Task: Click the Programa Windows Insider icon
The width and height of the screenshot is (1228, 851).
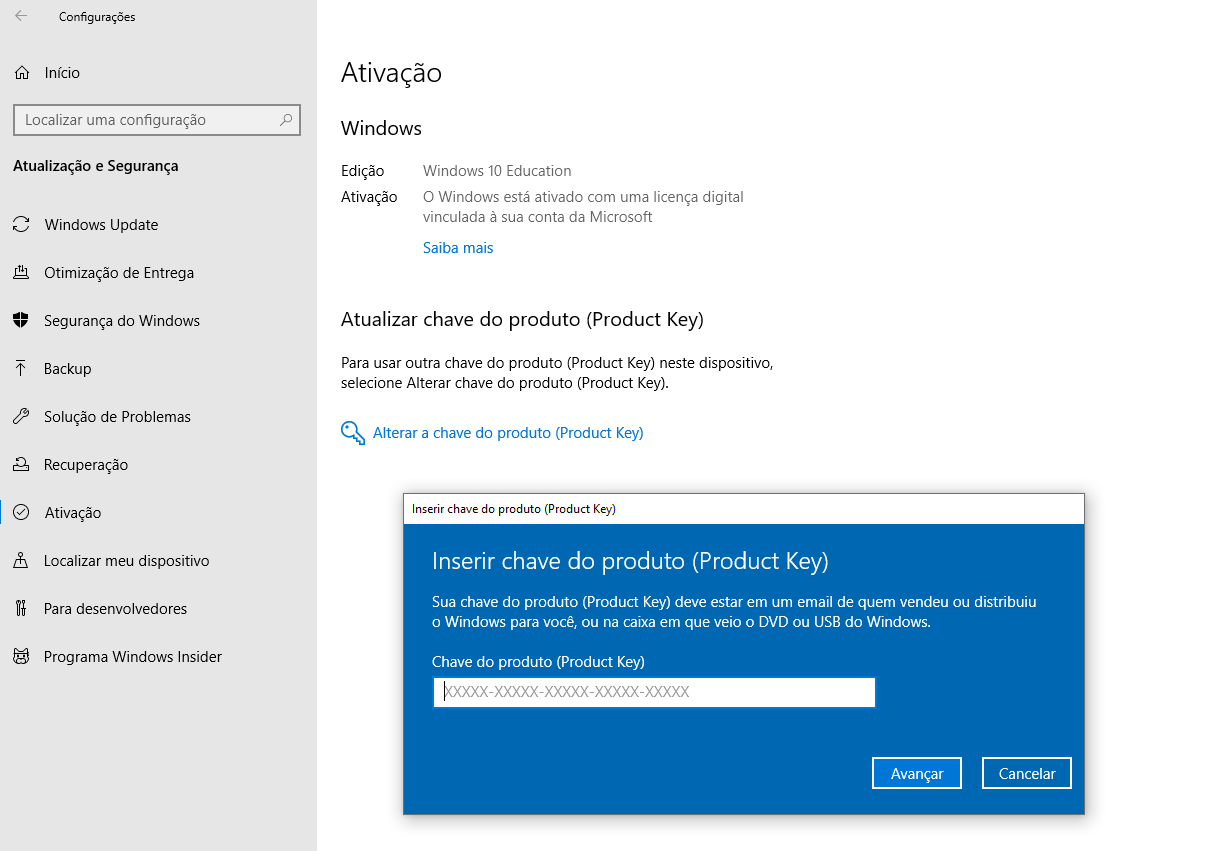Action: (x=20, y=656)
